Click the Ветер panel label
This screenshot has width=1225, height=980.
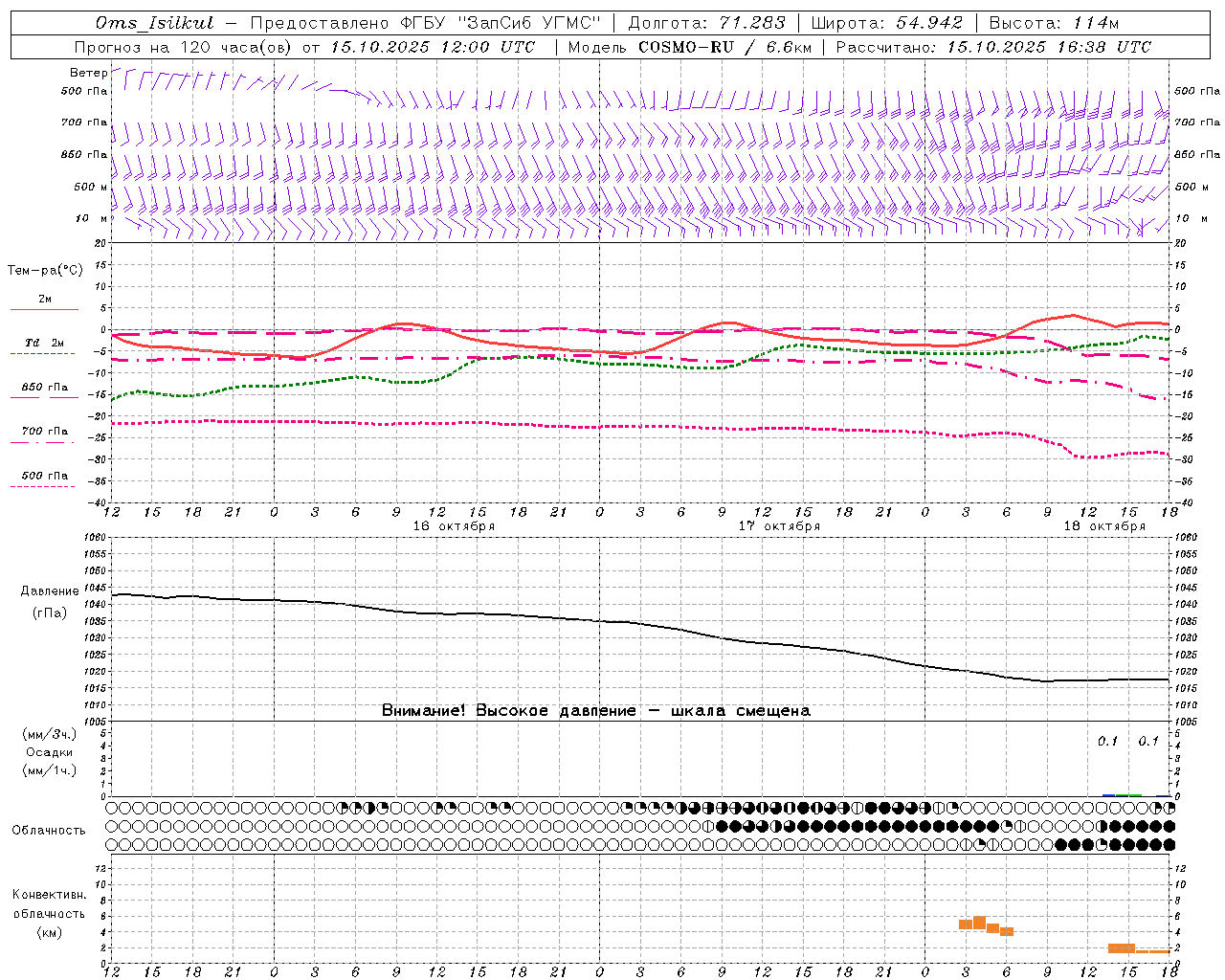click(x=88, y=73)
